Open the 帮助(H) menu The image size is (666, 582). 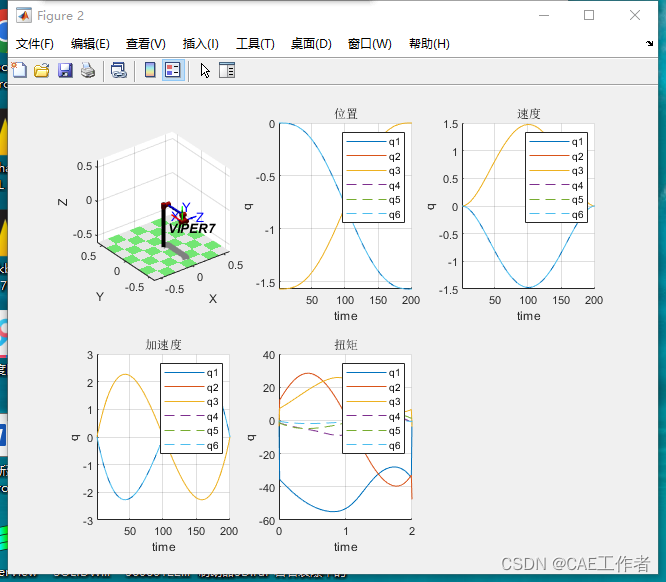tap(429, 44)
